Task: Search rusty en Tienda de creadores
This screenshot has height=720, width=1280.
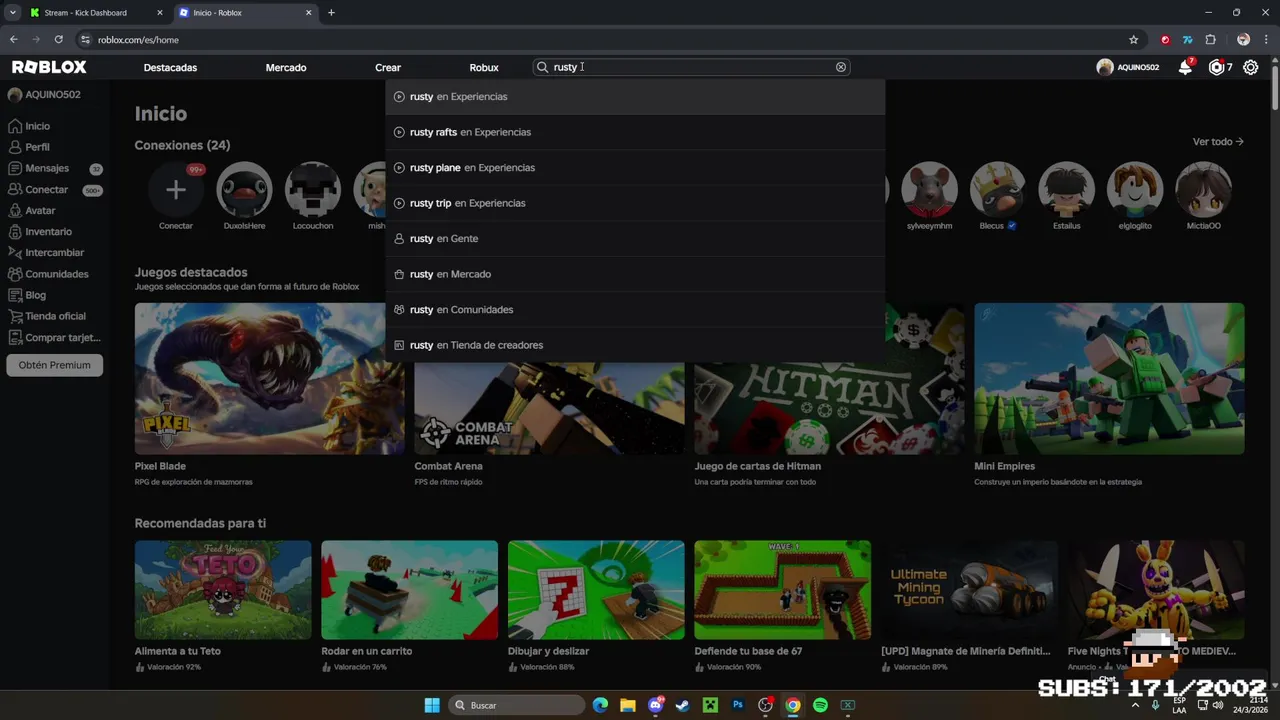Action: (635, 345)
